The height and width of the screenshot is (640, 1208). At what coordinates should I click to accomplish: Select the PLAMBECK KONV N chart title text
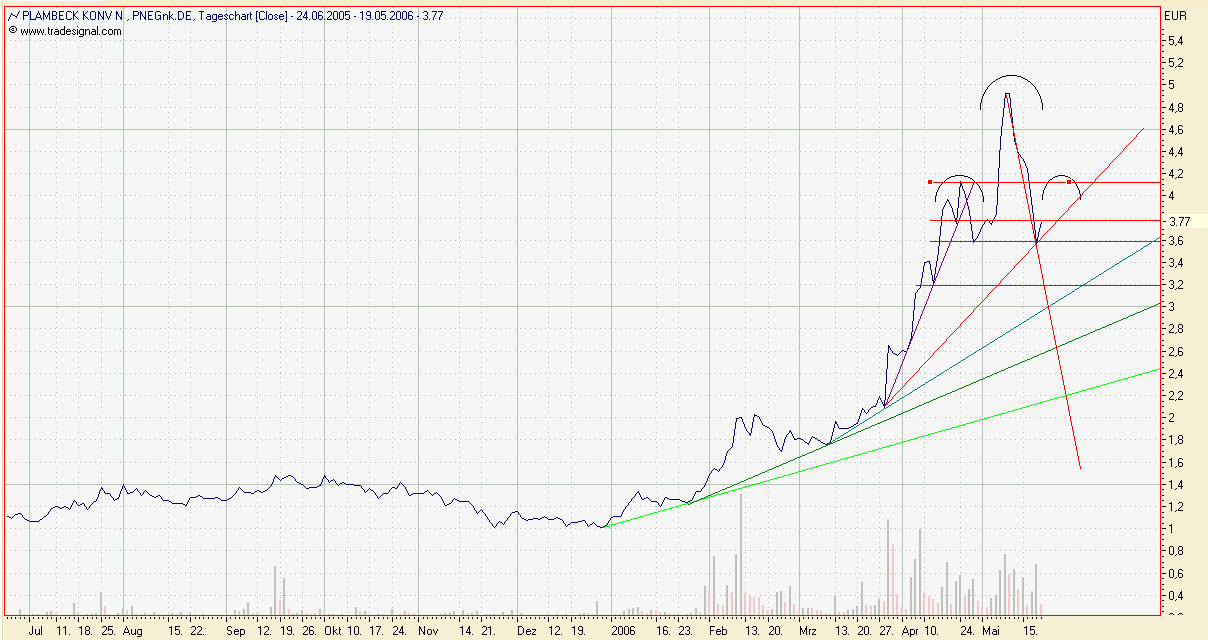point(75,16)
